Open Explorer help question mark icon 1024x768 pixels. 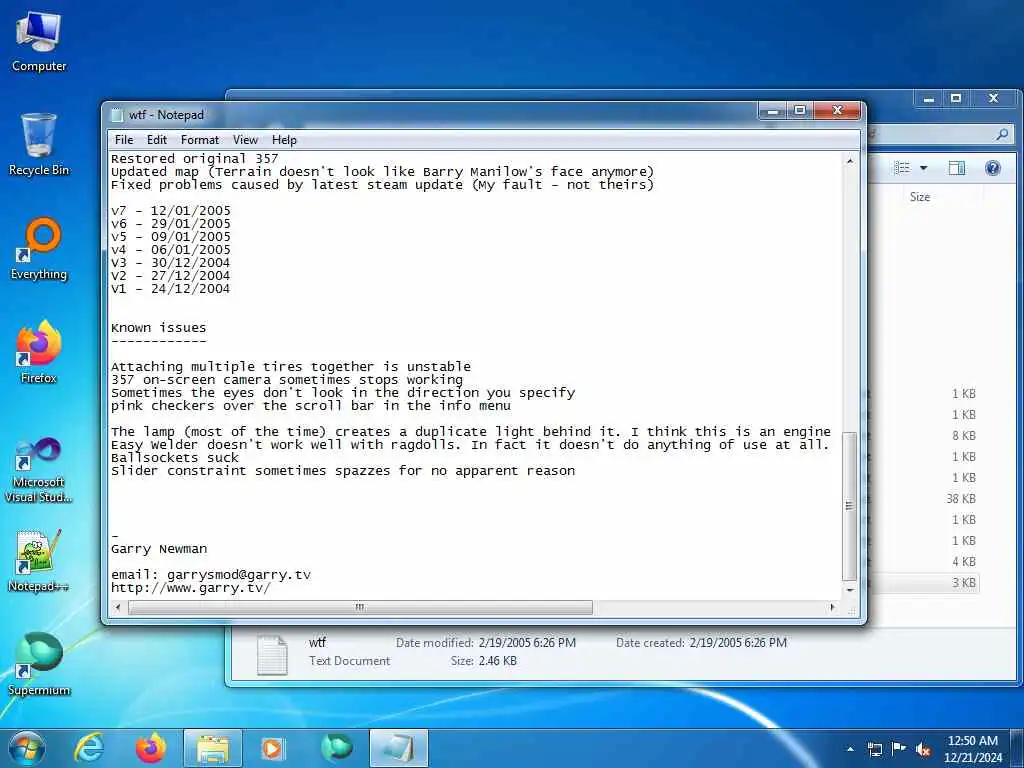(x=993, y=168)
